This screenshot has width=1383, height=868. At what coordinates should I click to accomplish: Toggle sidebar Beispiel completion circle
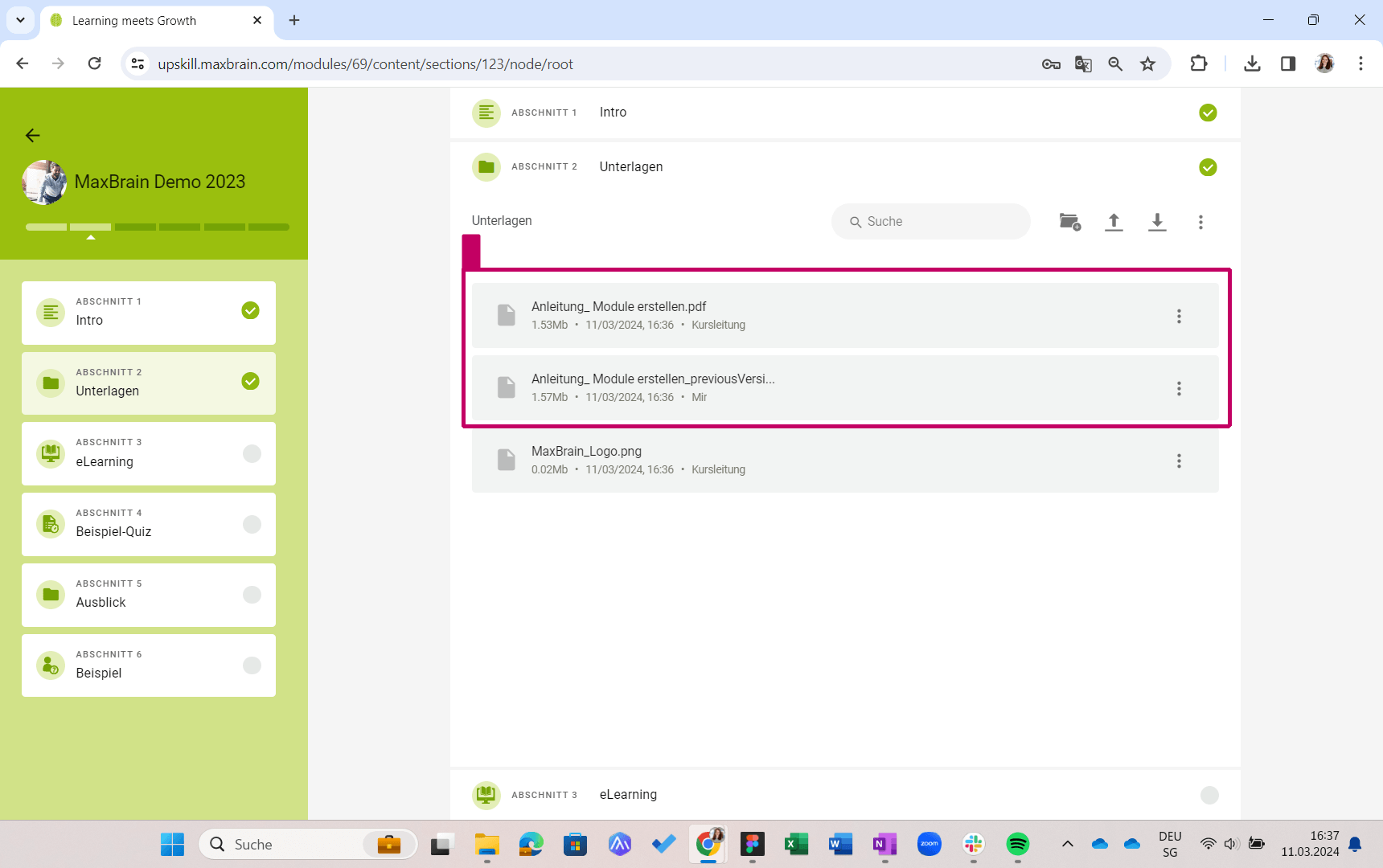pyautogui.click(x=252, y=665)
